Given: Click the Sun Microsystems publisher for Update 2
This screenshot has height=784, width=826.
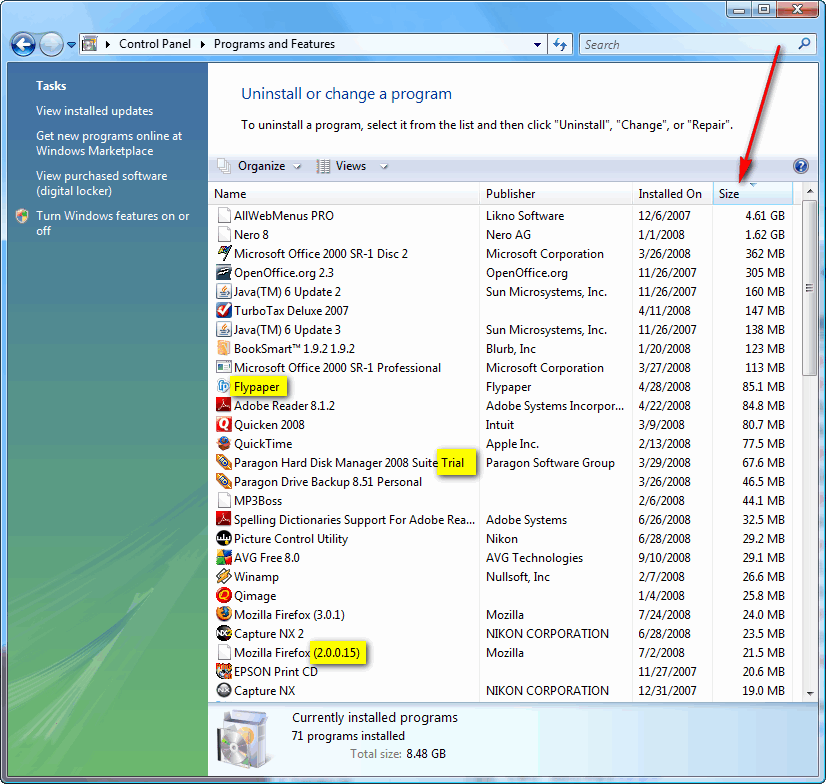Looking at the screenshot, I should (546, 291).
